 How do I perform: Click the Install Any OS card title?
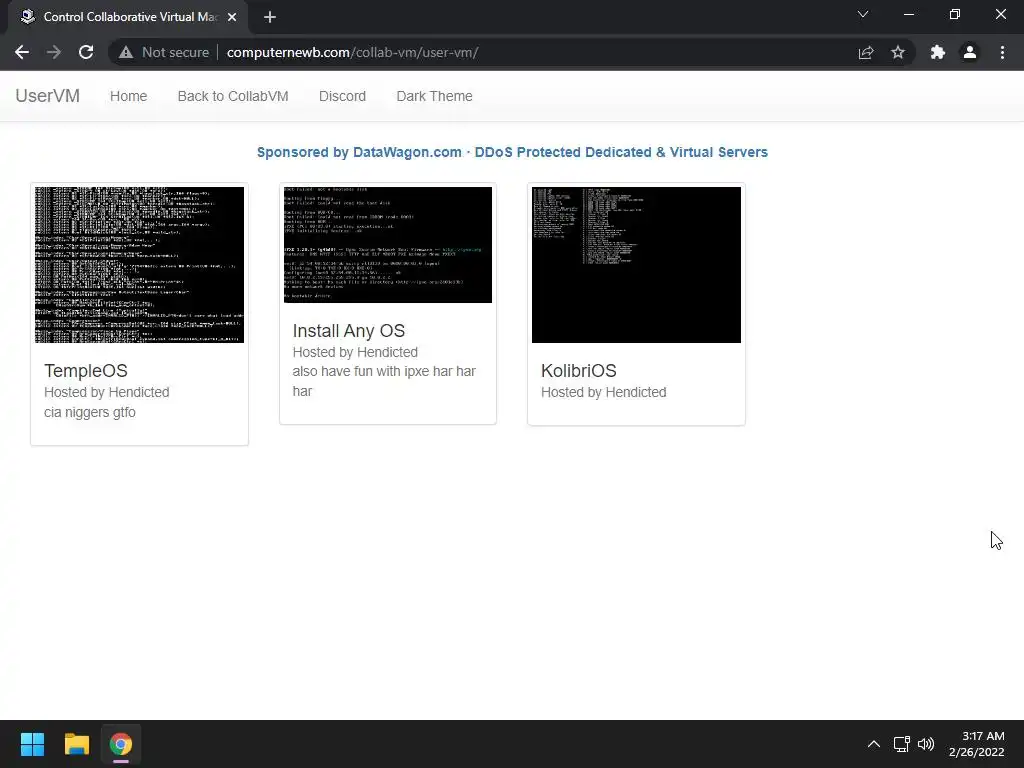[349, 330]
